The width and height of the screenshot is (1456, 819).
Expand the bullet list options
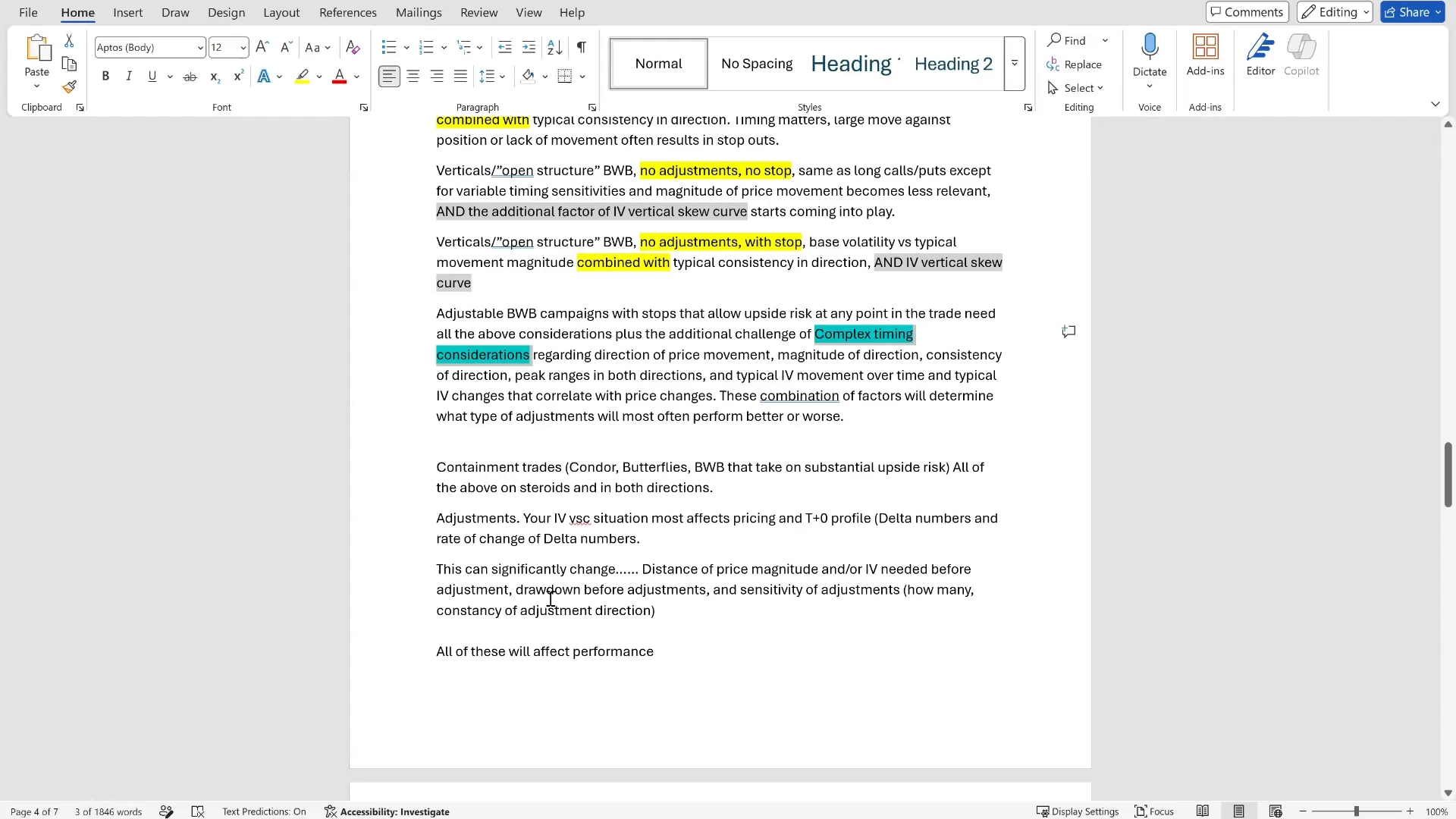[406, 48]
